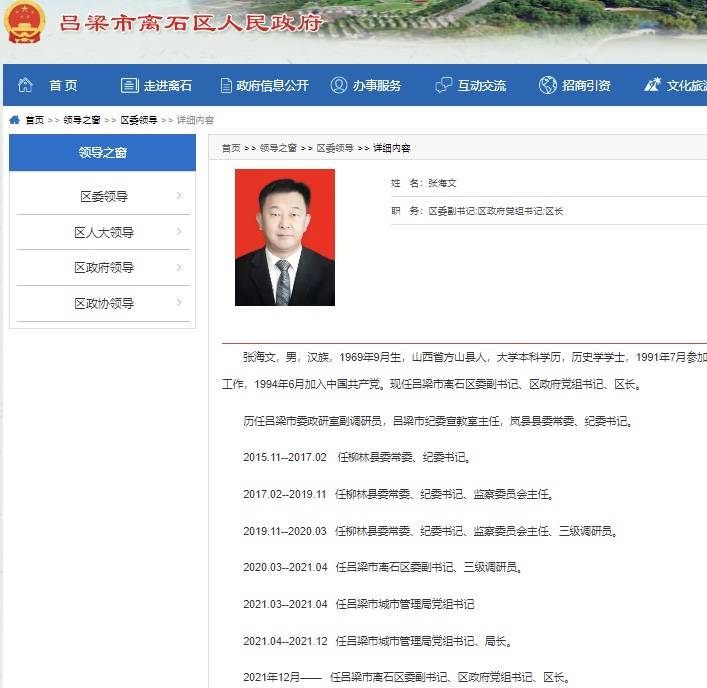The image size is (707, 688).
Task: Click the 走进离石 document icon
Action: (129, 85)
